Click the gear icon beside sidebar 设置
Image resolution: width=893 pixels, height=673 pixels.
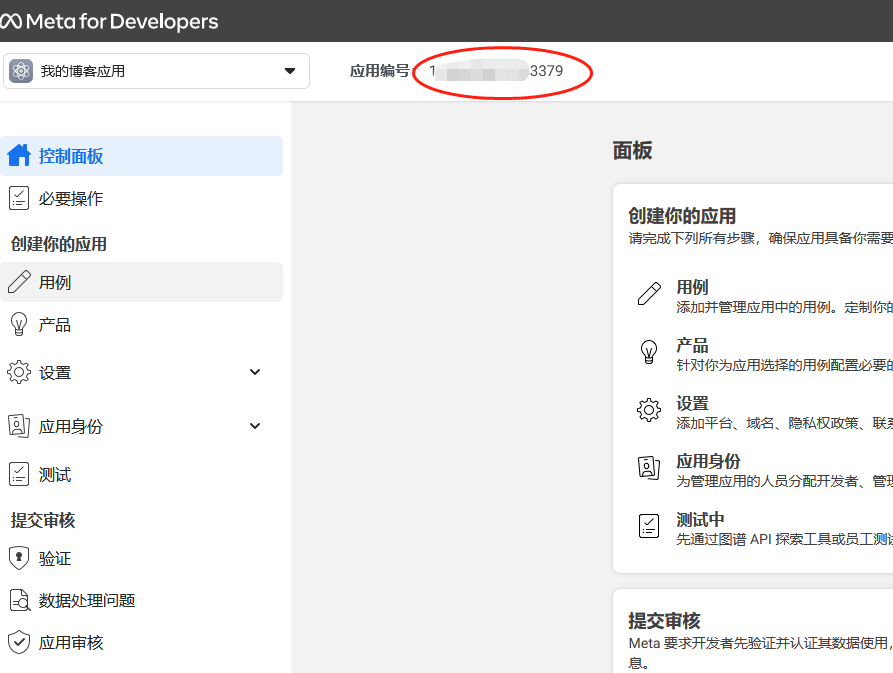[x=19, y=372]
